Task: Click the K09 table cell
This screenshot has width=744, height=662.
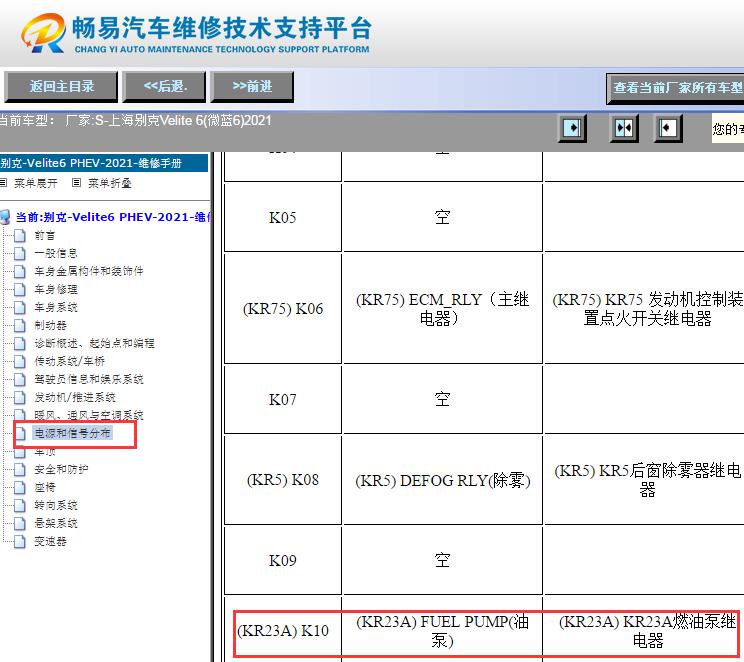Action: [283, 560]
